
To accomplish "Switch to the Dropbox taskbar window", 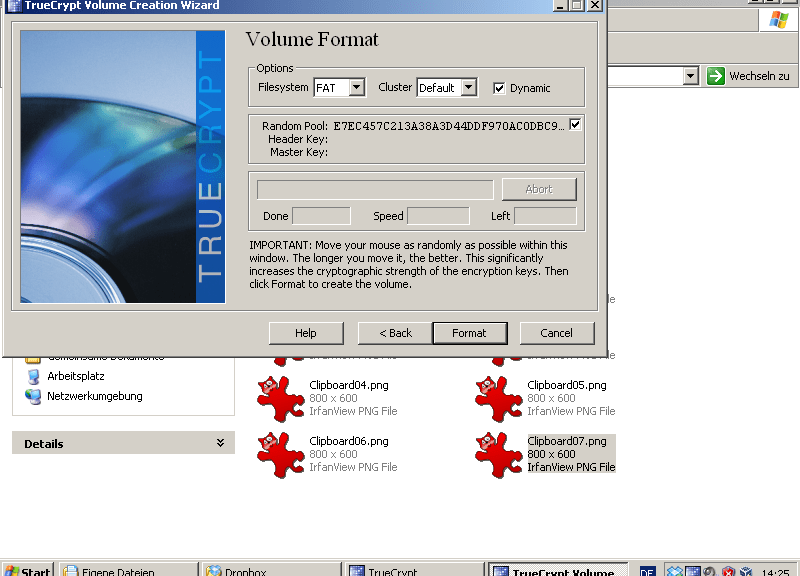I will tap(271, 570).
